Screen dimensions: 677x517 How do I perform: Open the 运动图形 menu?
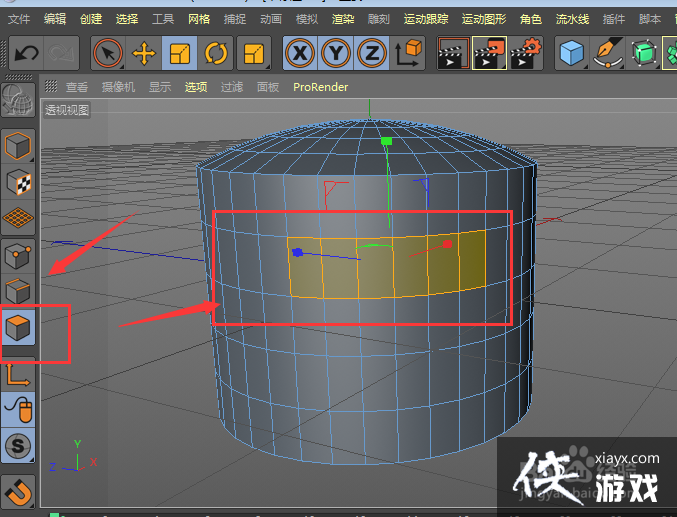point(484,19)
